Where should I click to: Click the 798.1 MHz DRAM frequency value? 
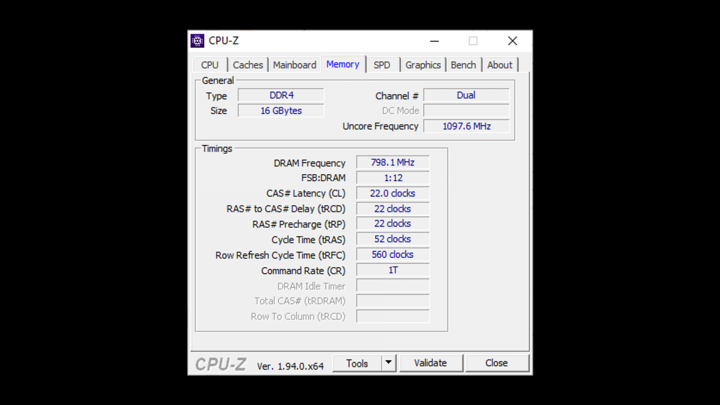pyautogui.click(x=393, y=163)
